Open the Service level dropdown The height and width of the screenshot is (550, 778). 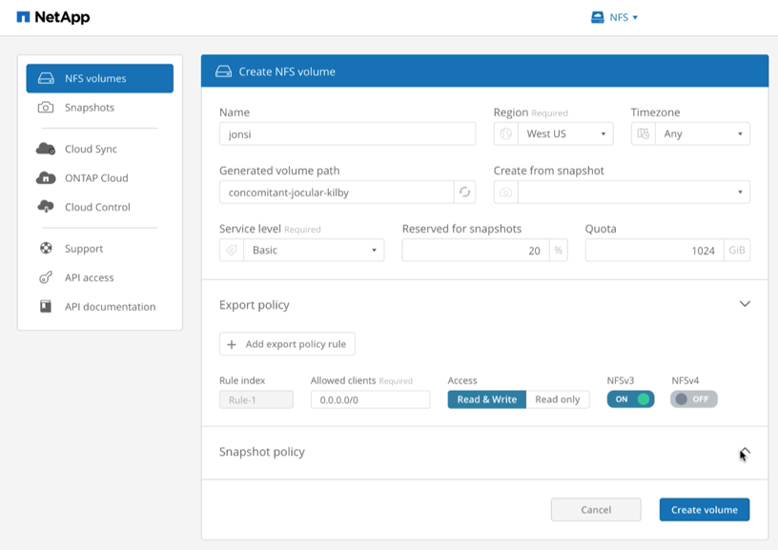tap(313, 250)
